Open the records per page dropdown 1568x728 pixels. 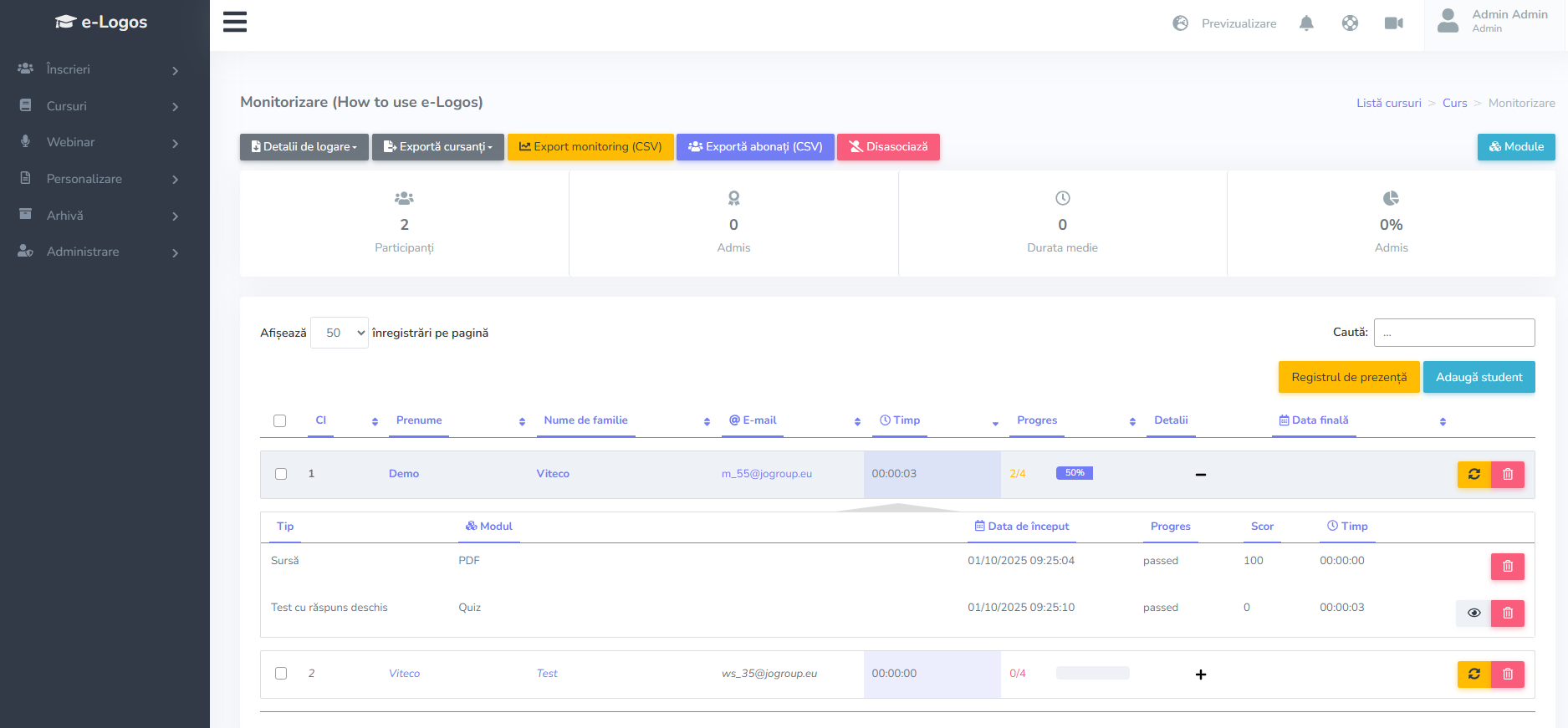340,333
